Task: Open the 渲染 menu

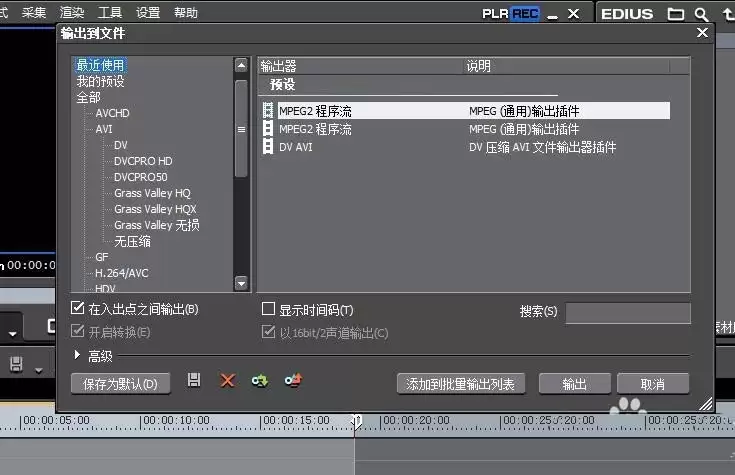Action: pyautogui.click(x=72, y=12)
